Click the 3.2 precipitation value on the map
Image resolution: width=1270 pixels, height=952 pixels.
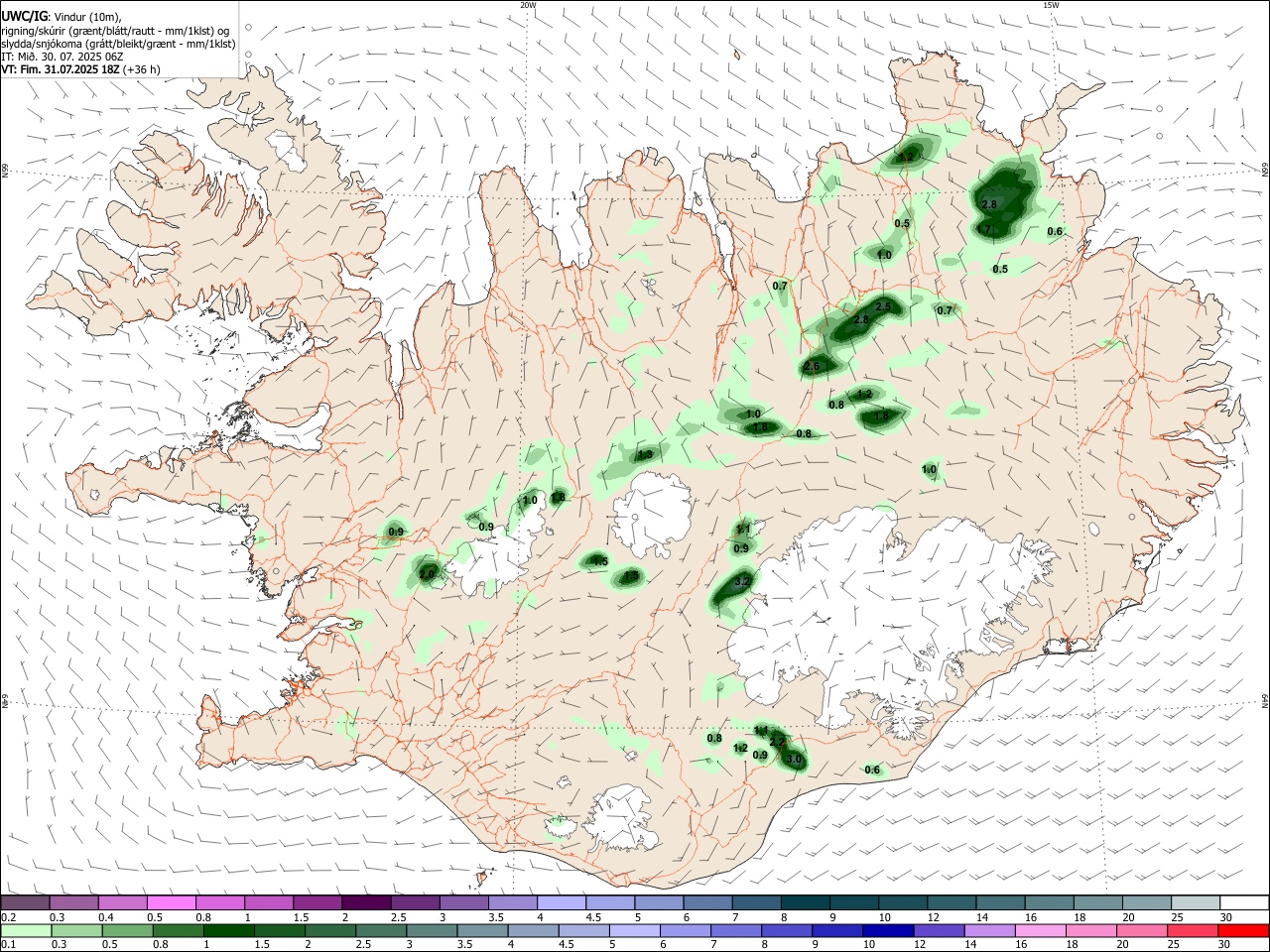coord(742,582)
